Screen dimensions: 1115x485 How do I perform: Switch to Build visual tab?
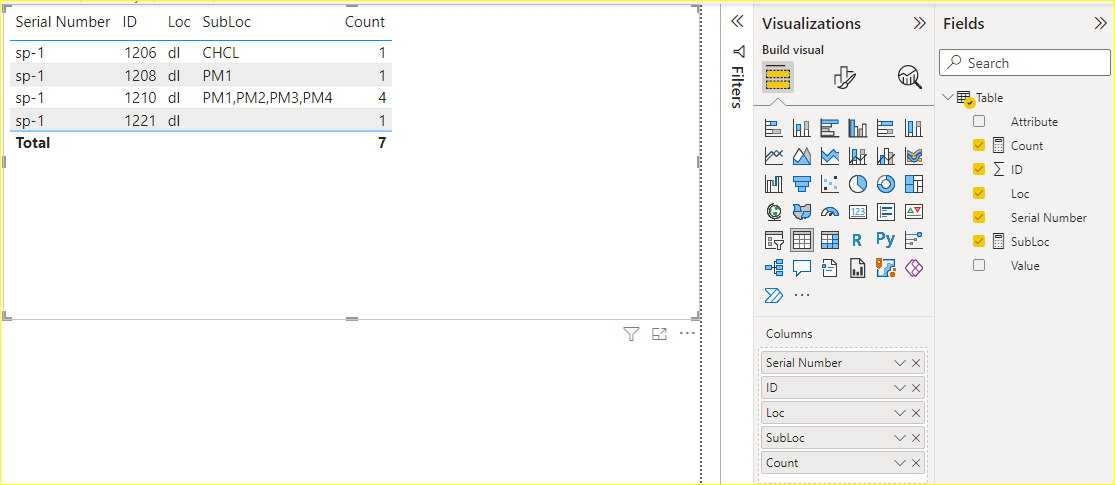(779, 77)
